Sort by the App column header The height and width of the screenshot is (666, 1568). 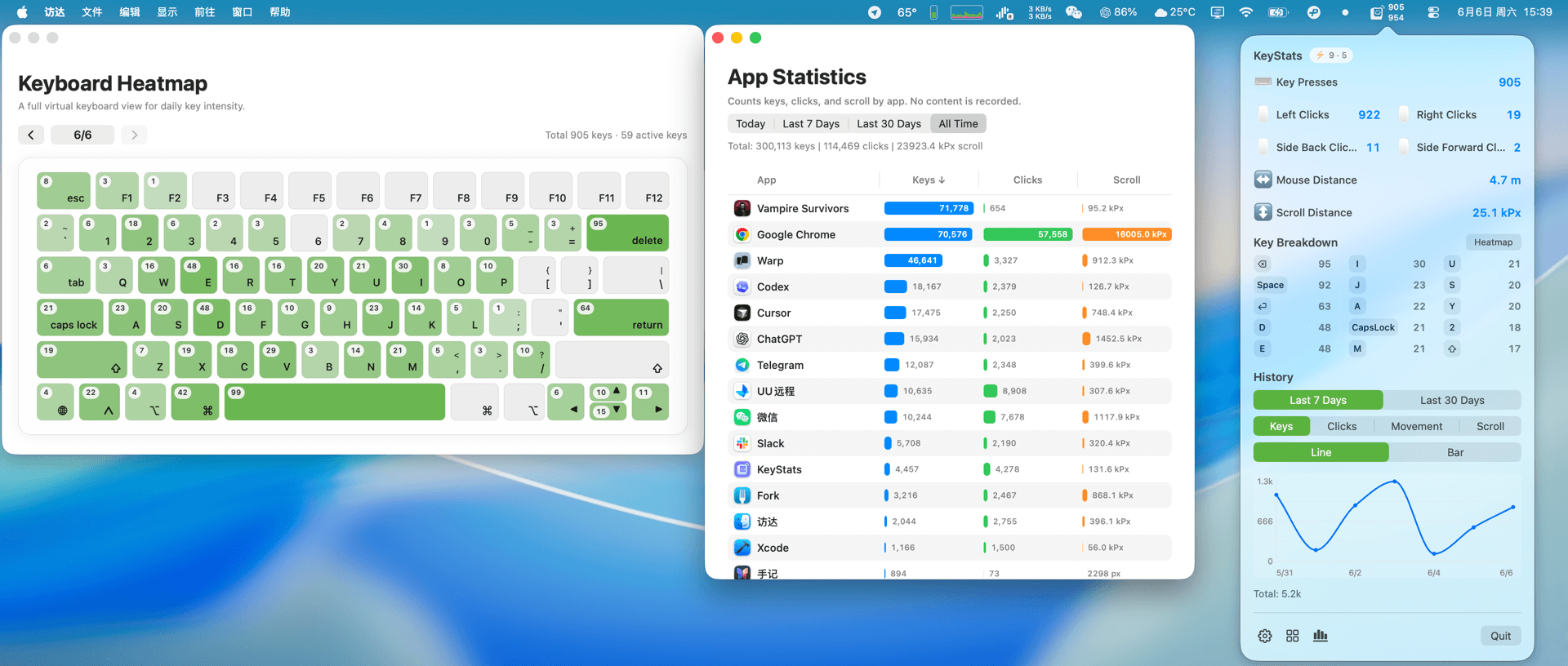click(766, 180)
